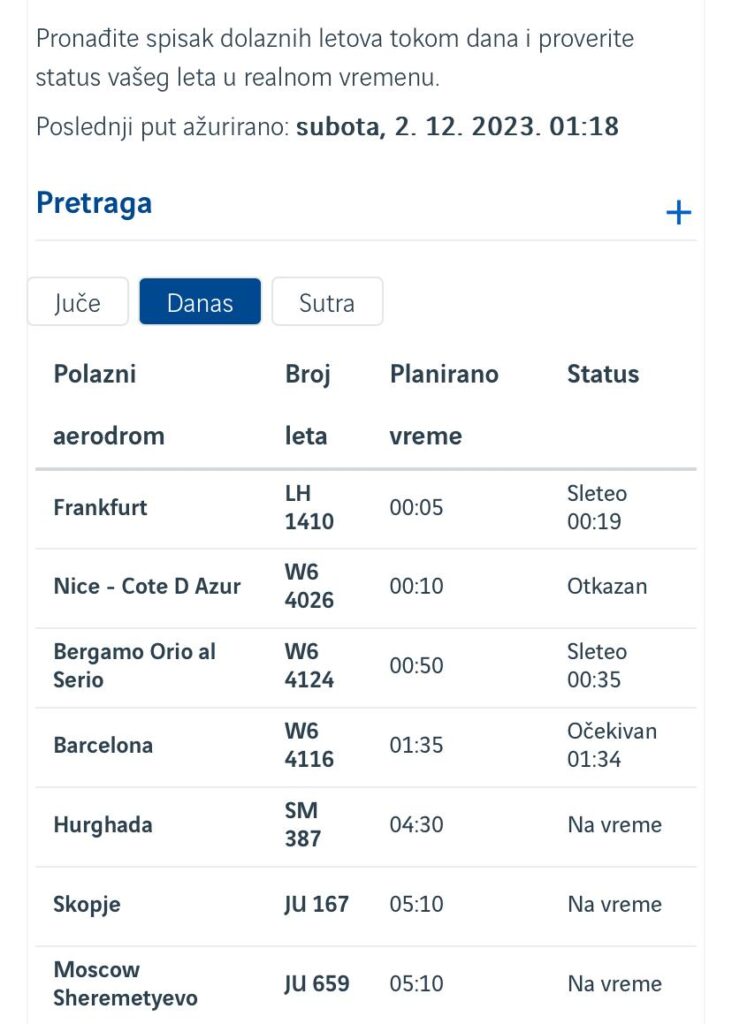Open the Frankfurt arrival row
Image resolution: width=732 pixels, height=1024 pixels.
coord(100,507)
